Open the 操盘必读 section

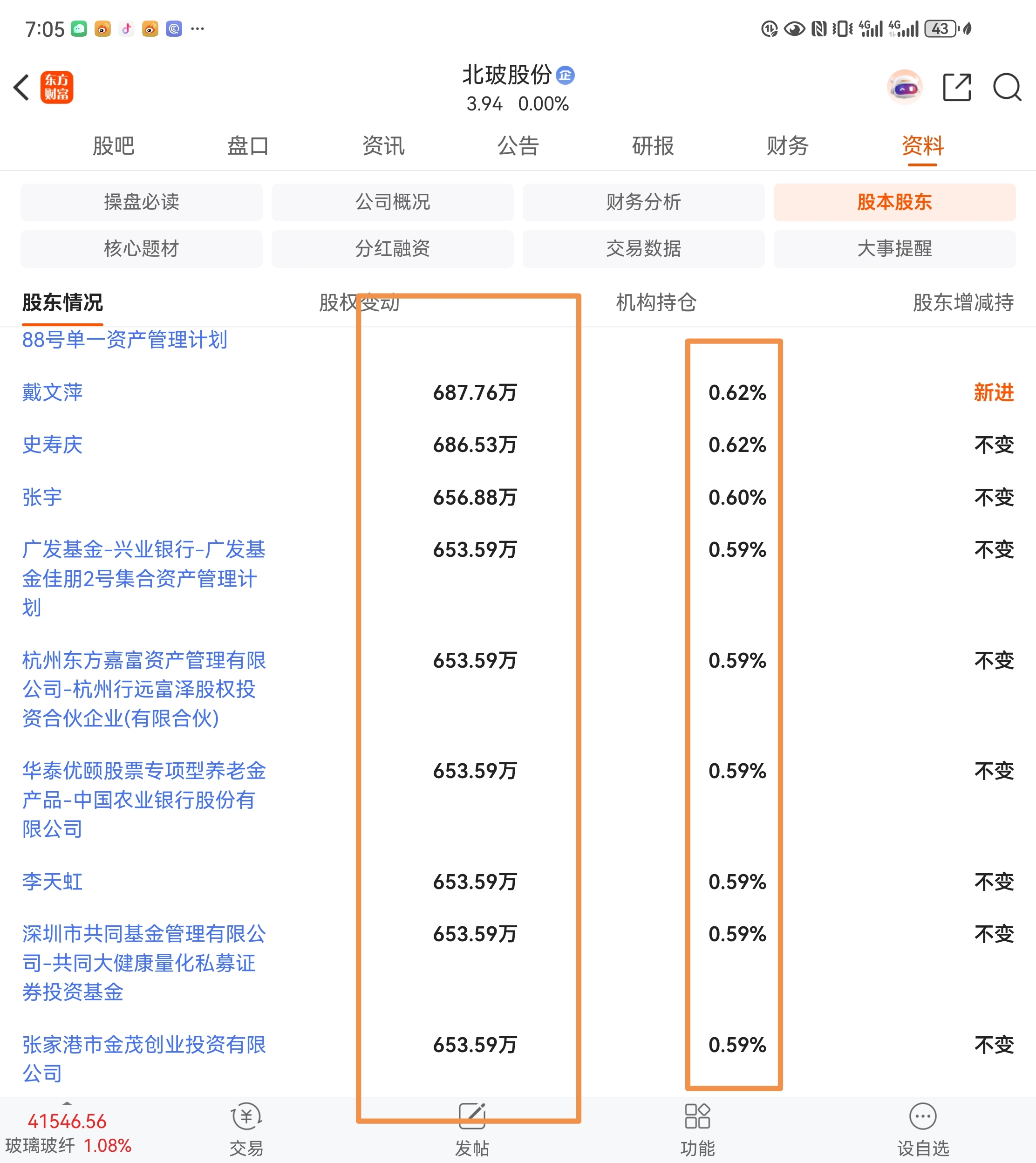[142, 202]
